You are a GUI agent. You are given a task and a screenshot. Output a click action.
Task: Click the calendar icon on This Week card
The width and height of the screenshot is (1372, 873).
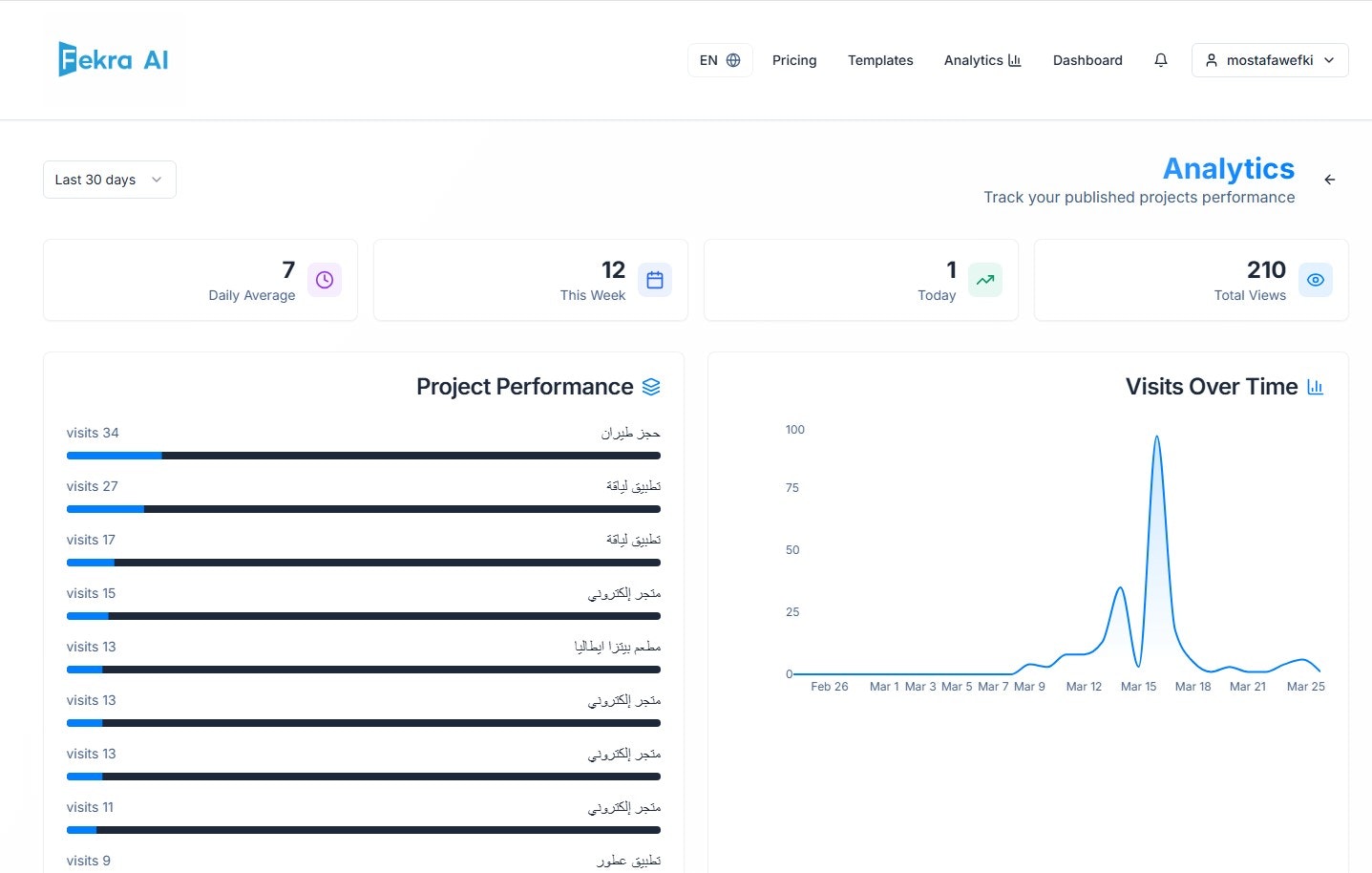[655, 280]
